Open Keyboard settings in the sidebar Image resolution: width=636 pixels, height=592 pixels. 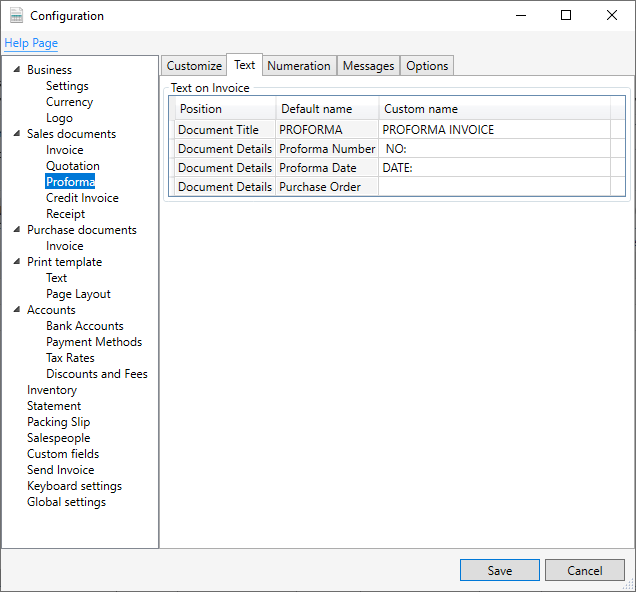click(74, 486)
